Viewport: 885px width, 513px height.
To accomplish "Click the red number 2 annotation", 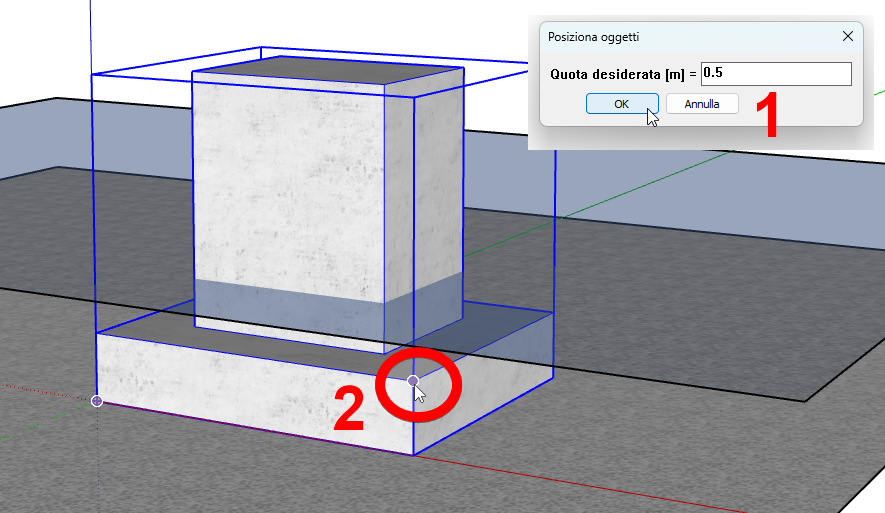I will [348, 408].
